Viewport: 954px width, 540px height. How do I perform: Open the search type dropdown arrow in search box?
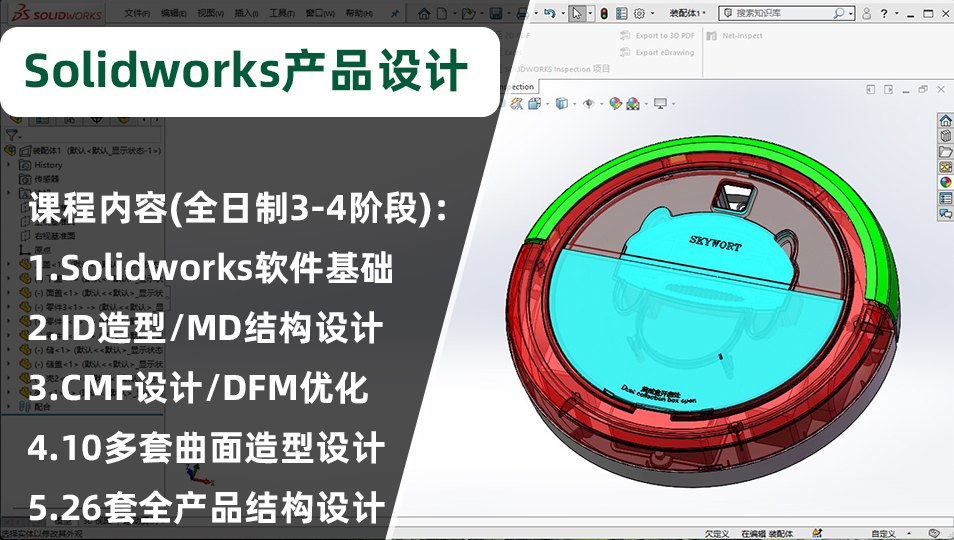[850, 13]
